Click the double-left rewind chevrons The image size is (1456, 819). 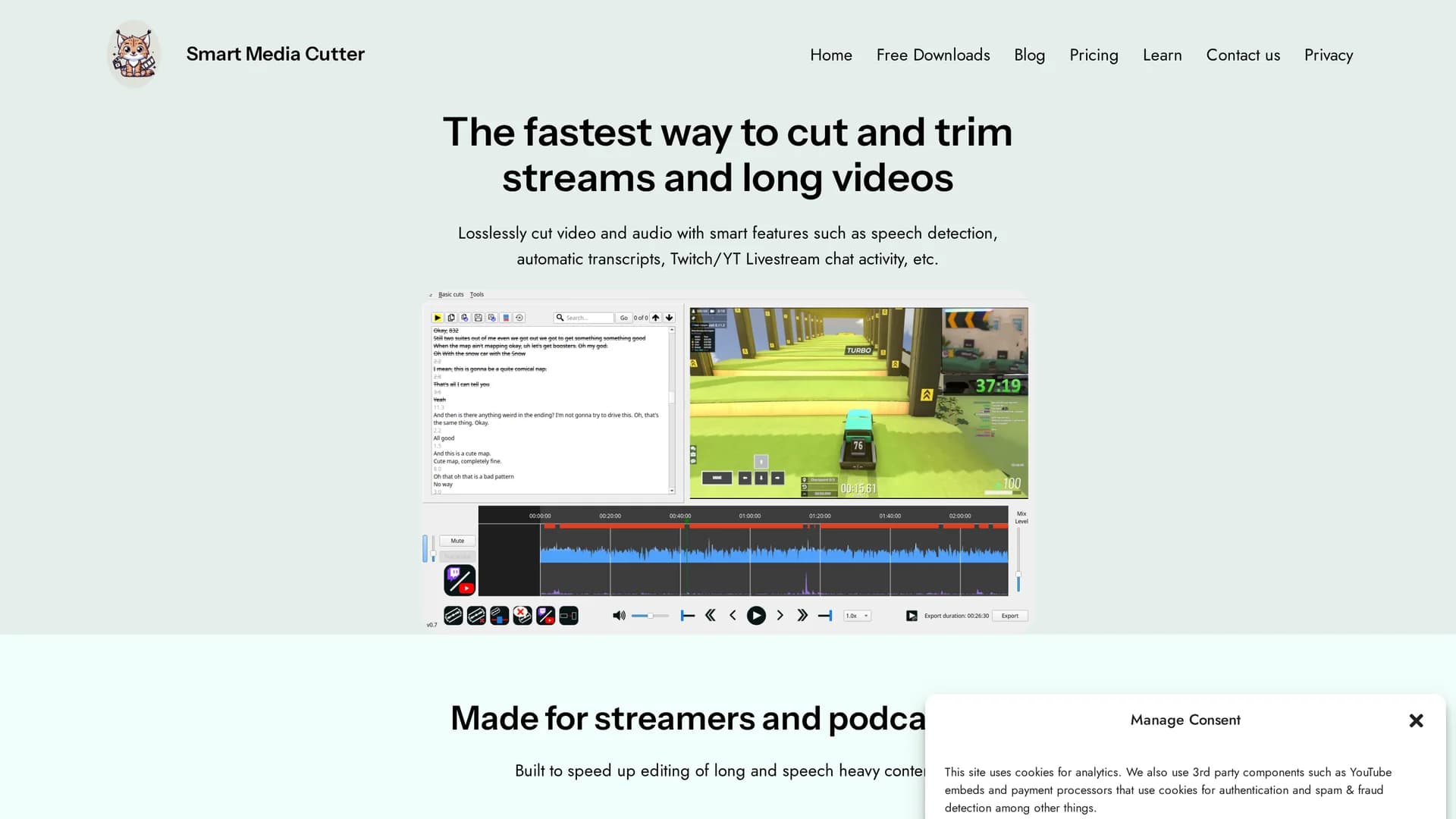click(711, 616)
